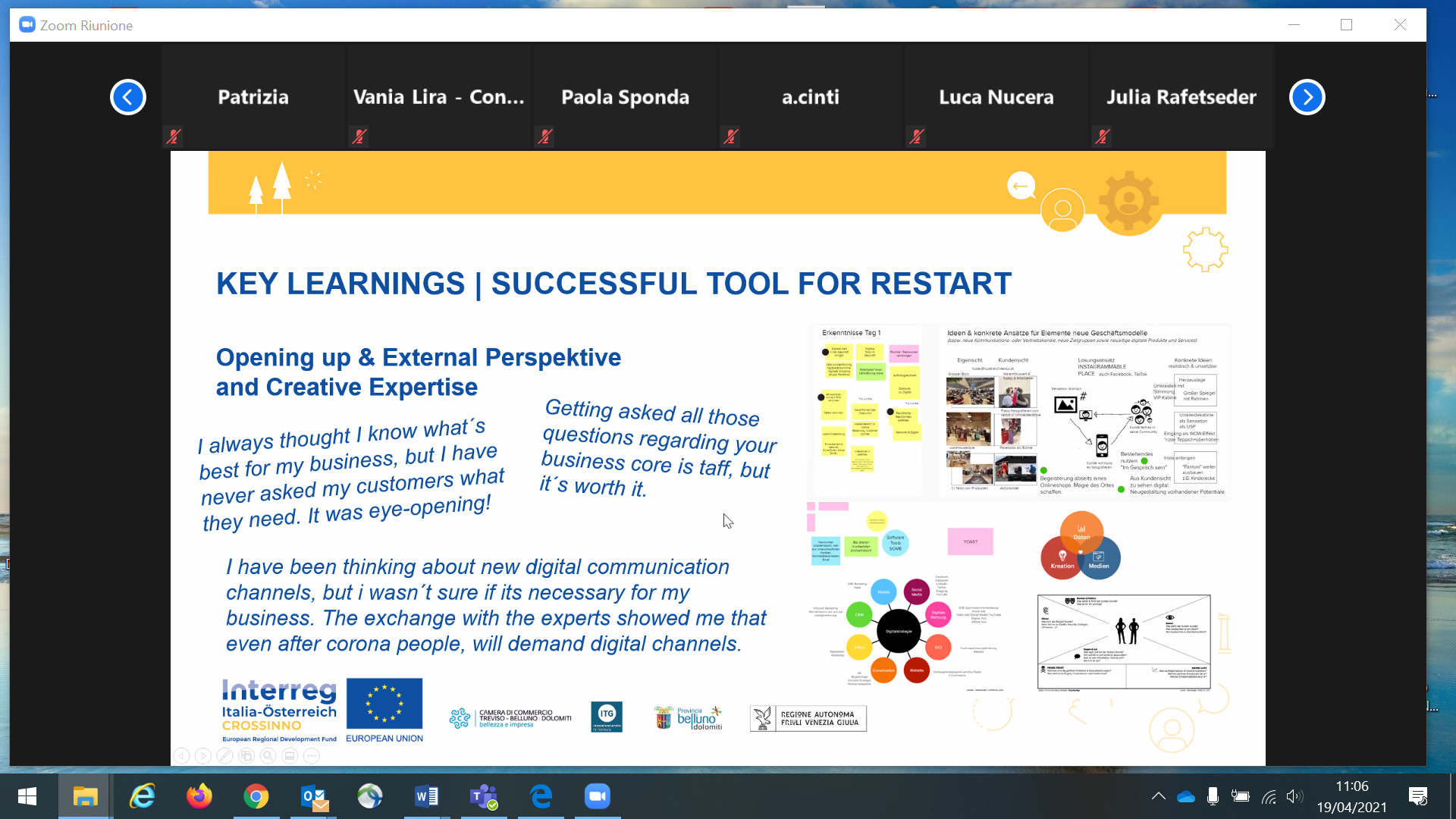1456x819 pixels.
Task: Open Windows notification center
Action: pos(1417,796)
